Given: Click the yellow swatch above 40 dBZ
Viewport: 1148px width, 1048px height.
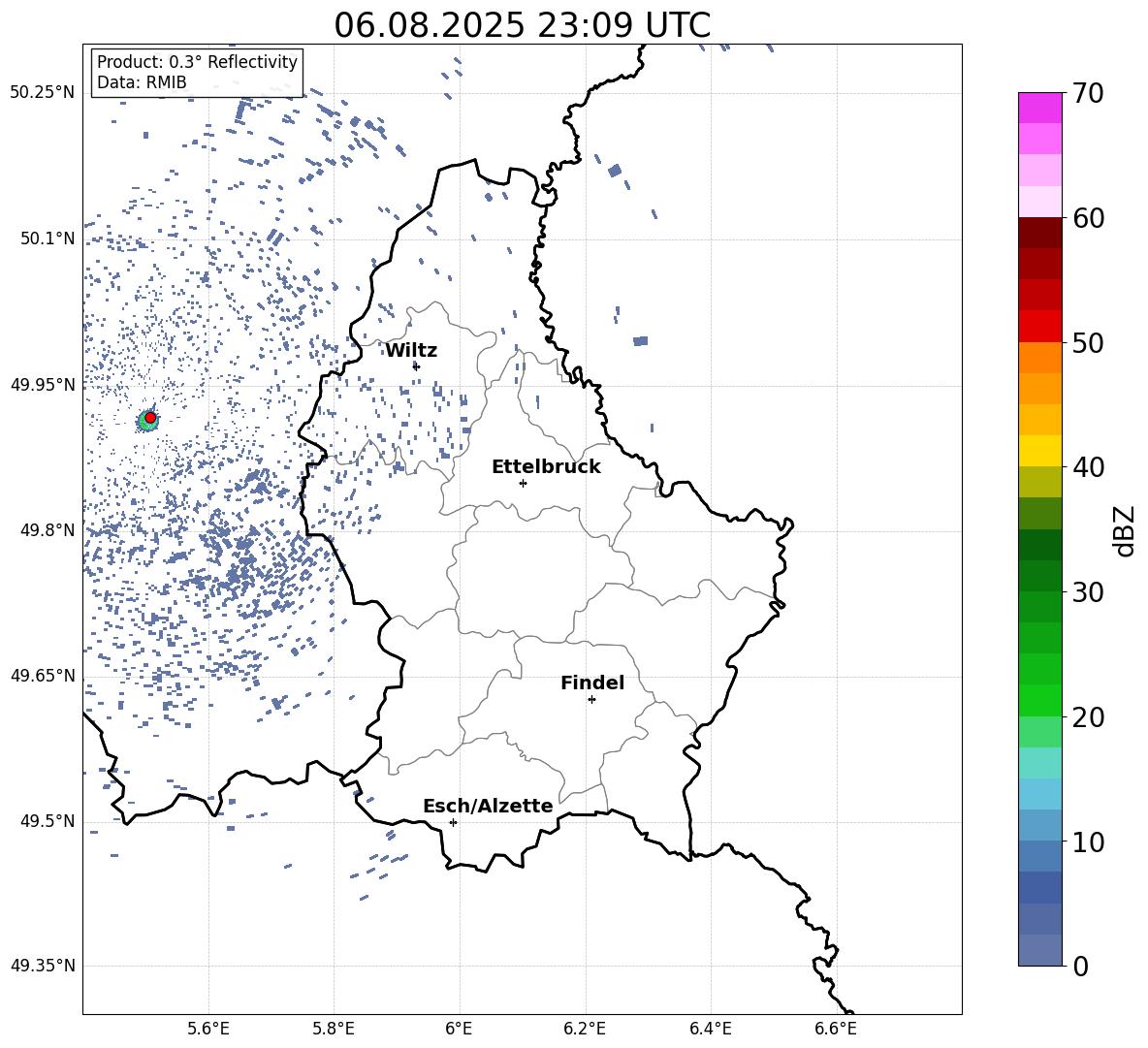Looking at the screenshot, I should pyautogui.click(x=1040, y=451).
